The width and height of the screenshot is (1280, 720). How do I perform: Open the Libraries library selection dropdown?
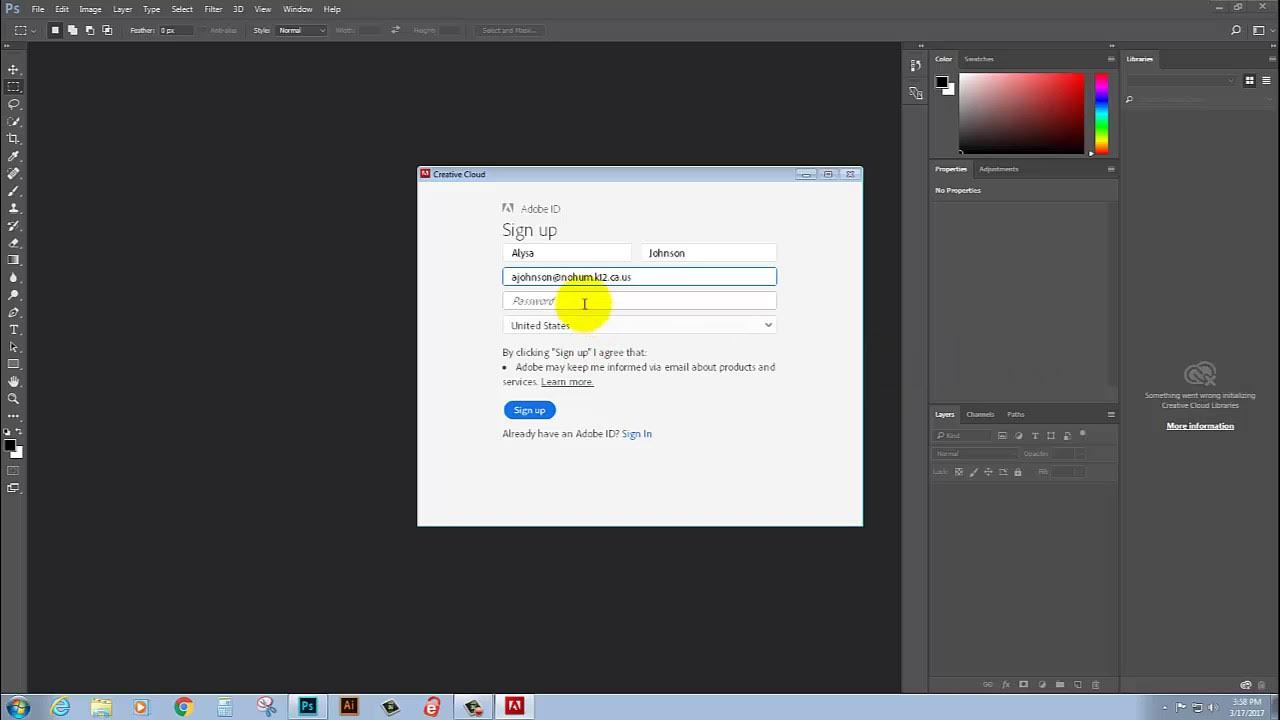(x=1182, y=80)
